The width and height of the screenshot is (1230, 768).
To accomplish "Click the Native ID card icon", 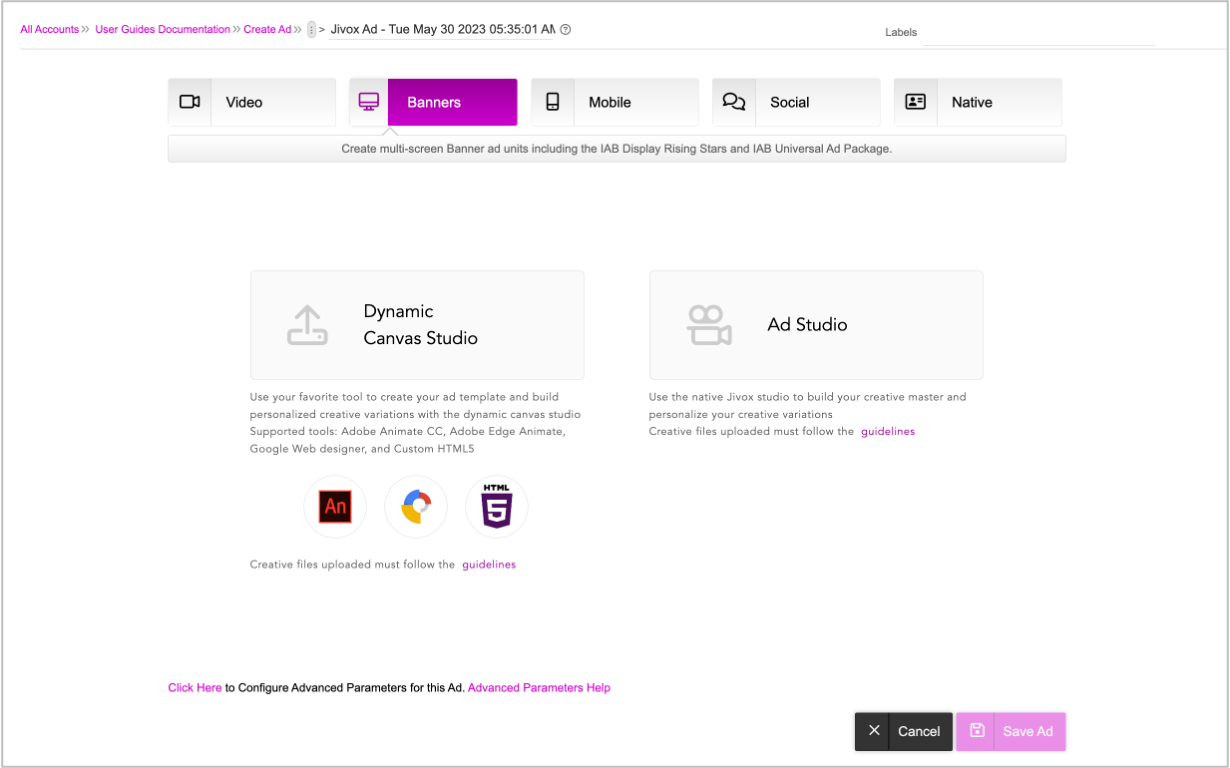I will [915, 102].
